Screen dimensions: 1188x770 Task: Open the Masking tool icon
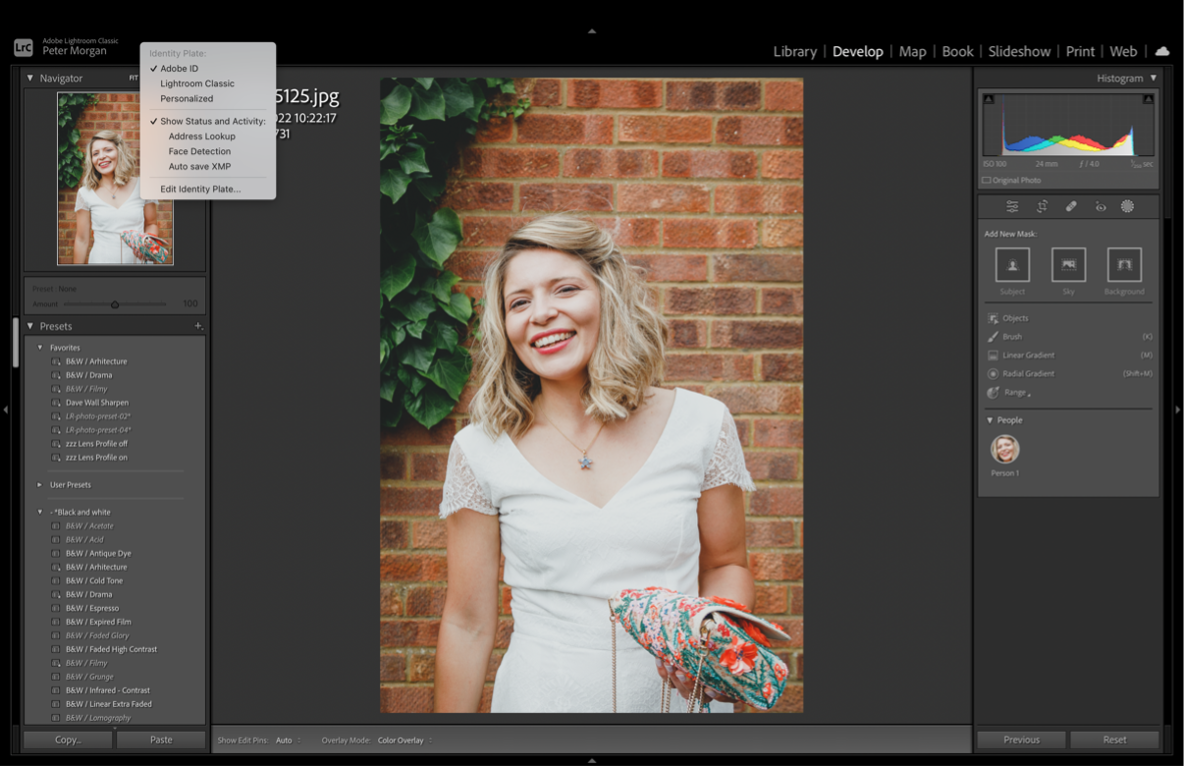[1127, 207]
